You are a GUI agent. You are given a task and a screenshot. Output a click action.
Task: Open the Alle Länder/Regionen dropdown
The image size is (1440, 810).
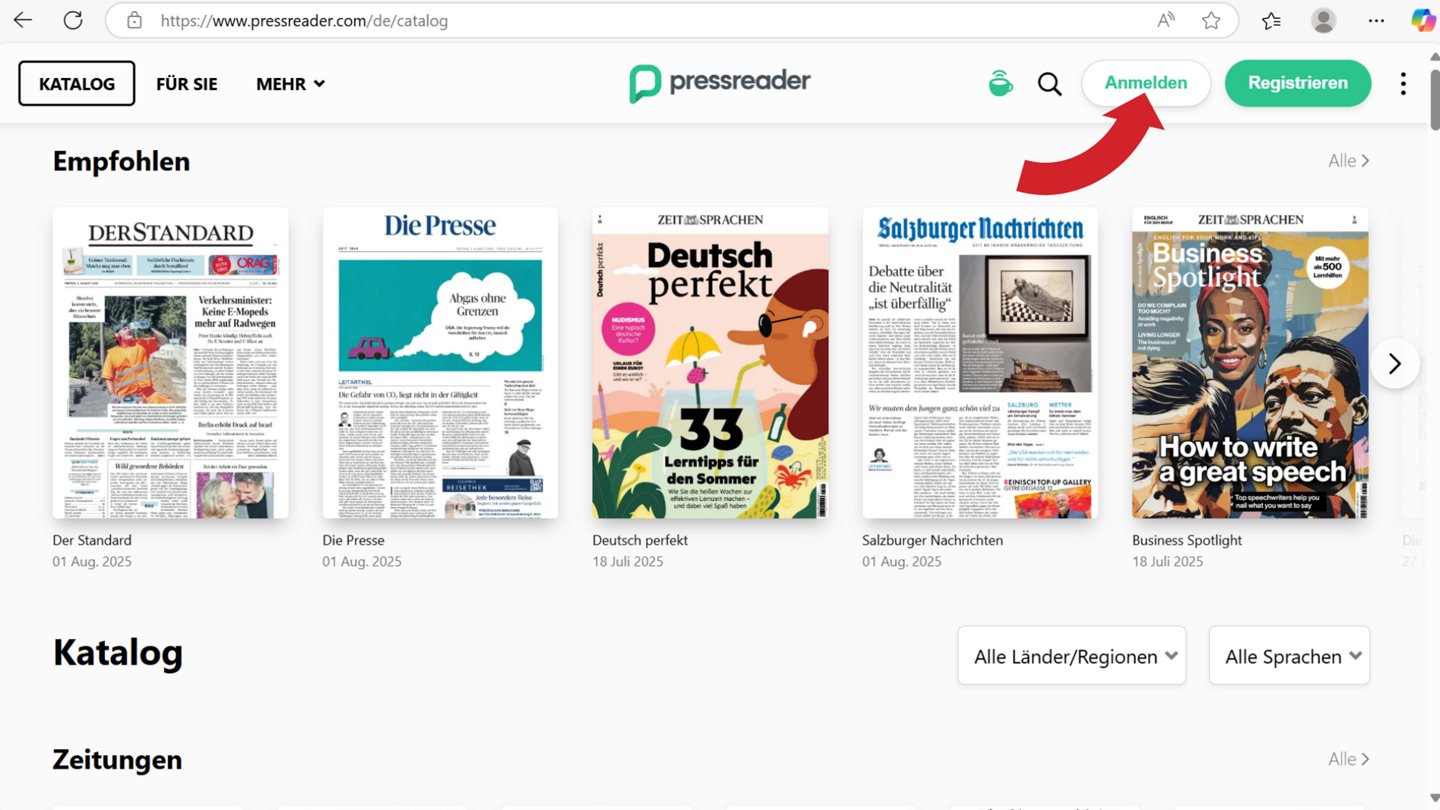pyautogui.click(x=1072, y=656)
